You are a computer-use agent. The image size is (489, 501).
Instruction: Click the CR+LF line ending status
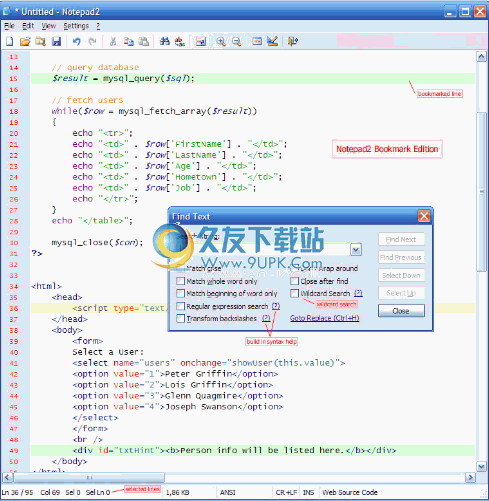click(x=286, y=492)
